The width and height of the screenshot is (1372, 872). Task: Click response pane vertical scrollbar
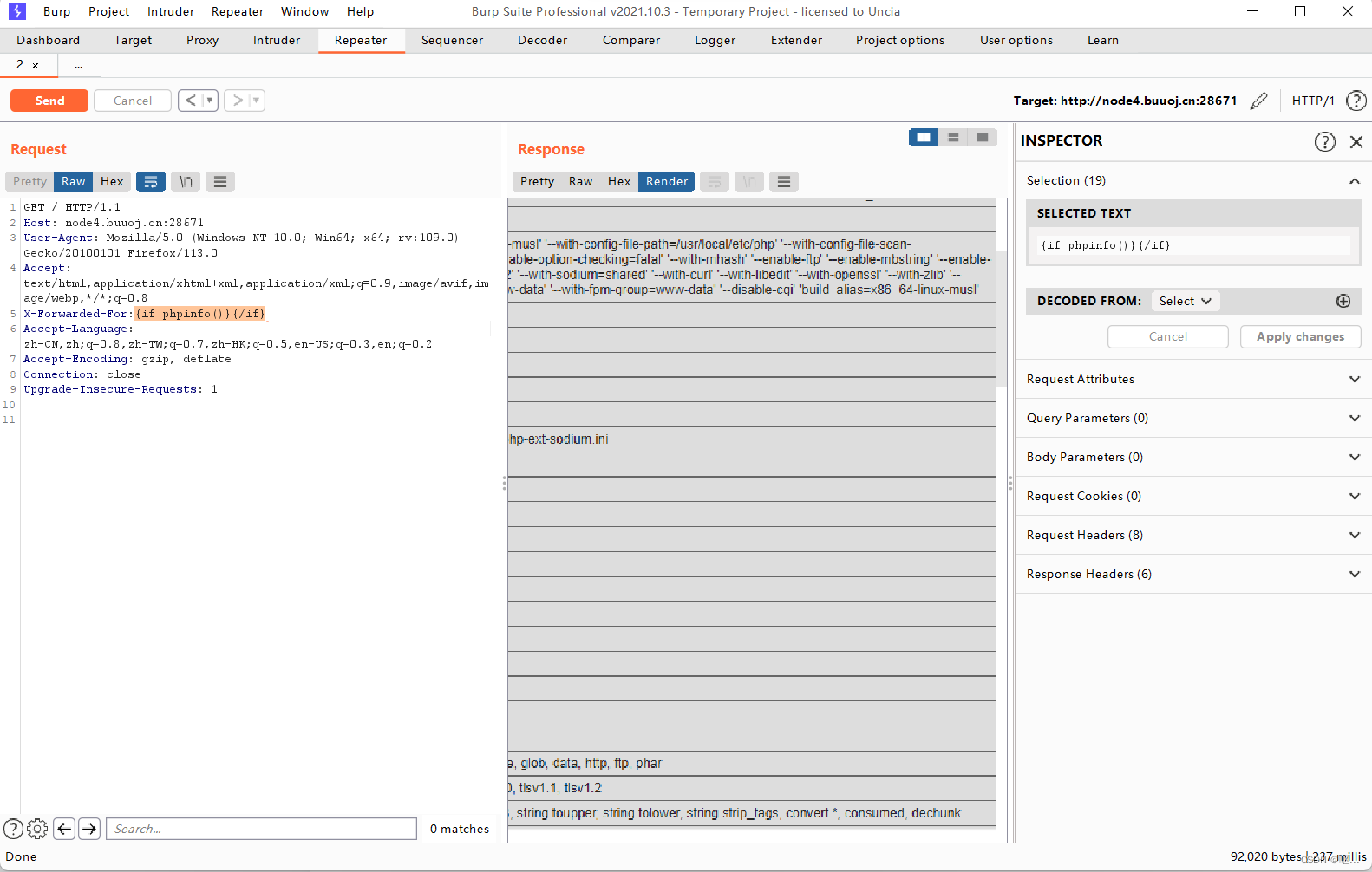click(x=1001, y=318)
